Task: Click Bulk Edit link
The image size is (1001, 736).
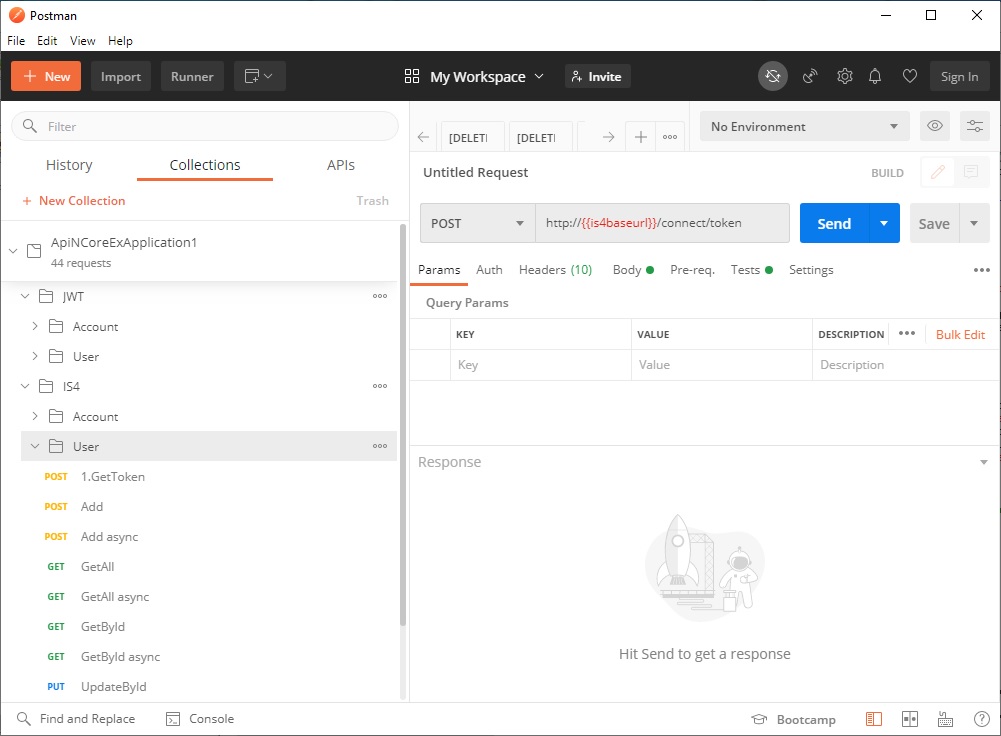Action: tap(960, 334)
